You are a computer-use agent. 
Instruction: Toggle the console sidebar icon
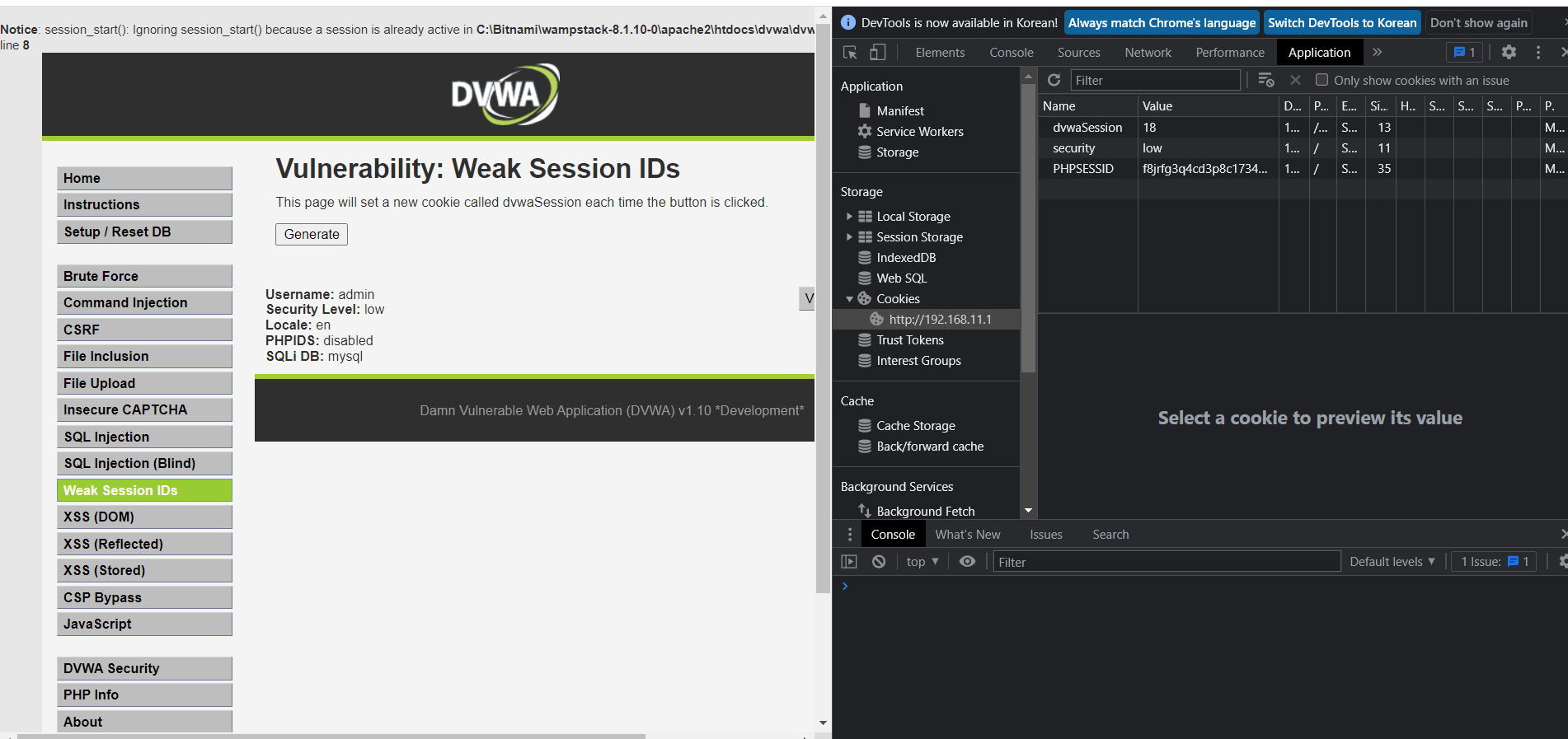(x=849, y=561)
